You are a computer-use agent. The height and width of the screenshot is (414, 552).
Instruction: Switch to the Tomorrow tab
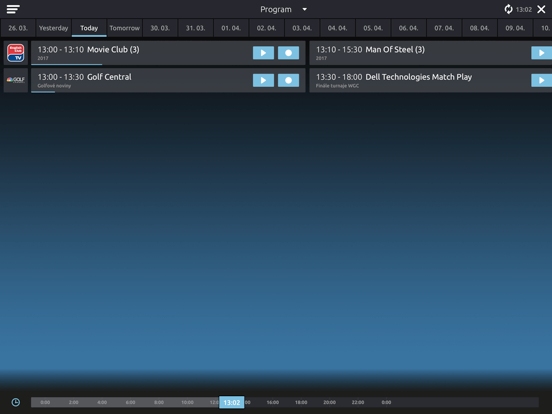[x=125, y=28]
